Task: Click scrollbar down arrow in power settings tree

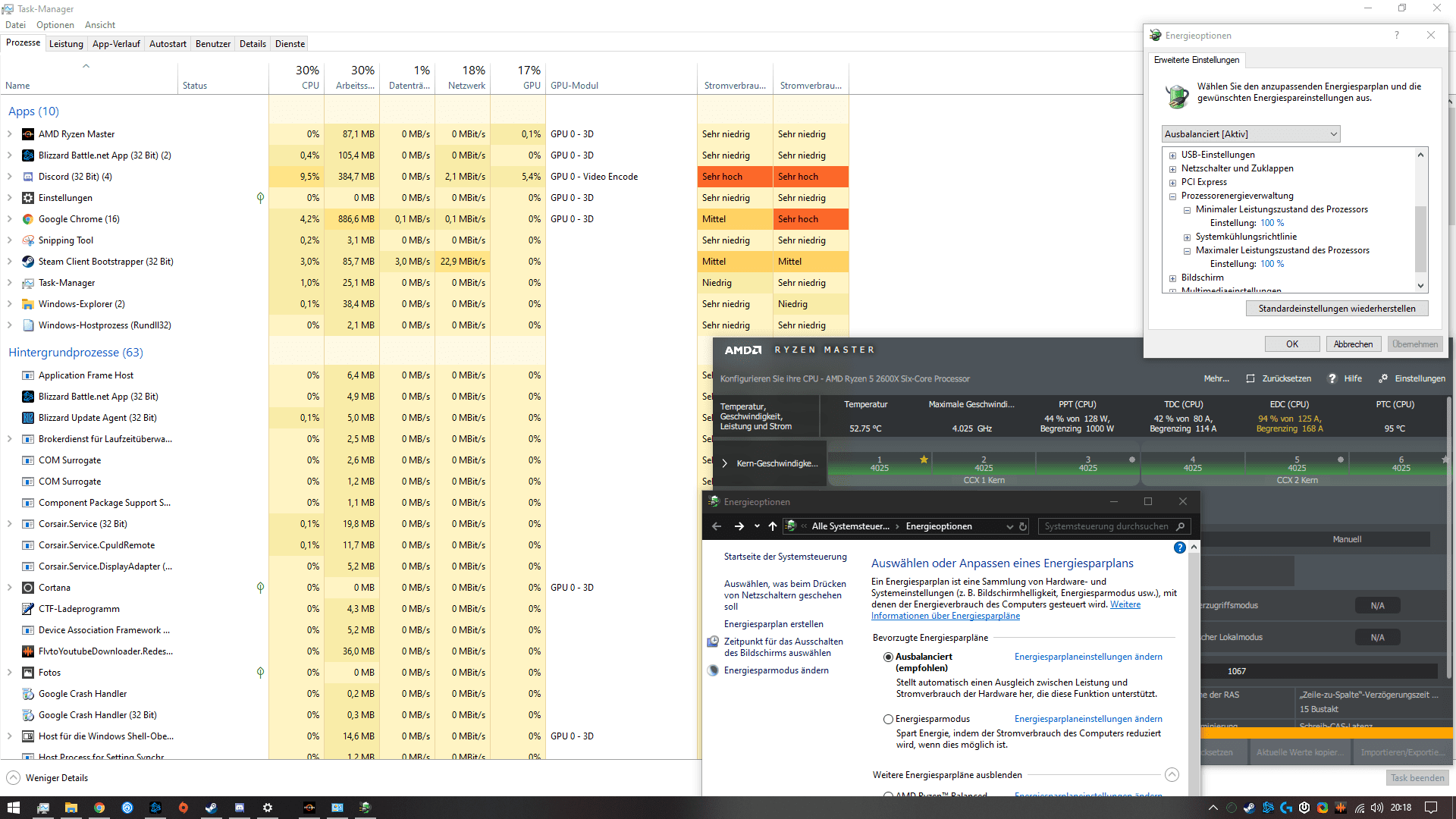Action: (1421, 286)
